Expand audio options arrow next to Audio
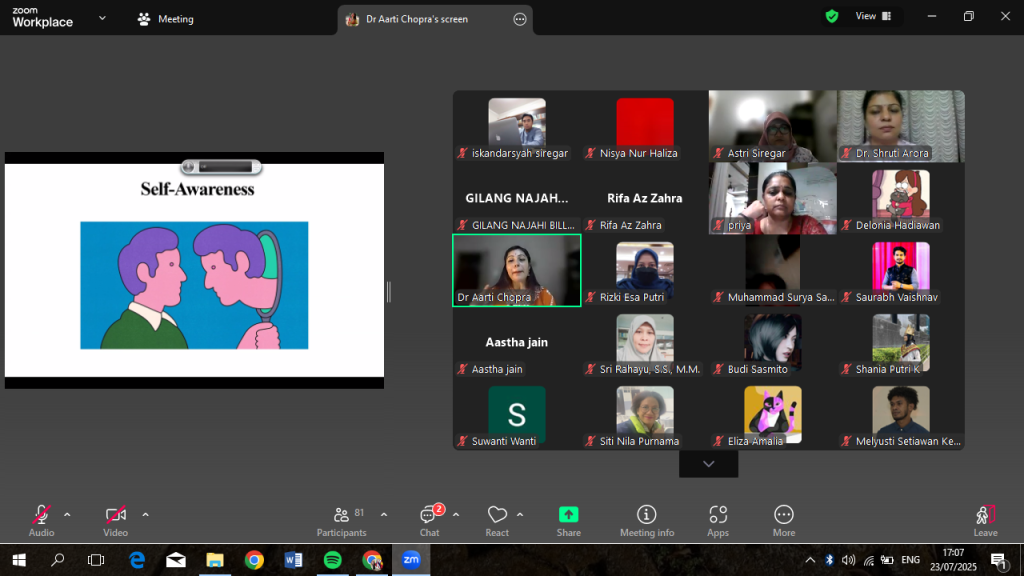This screenshot has width=1024, height=576. 67,514
